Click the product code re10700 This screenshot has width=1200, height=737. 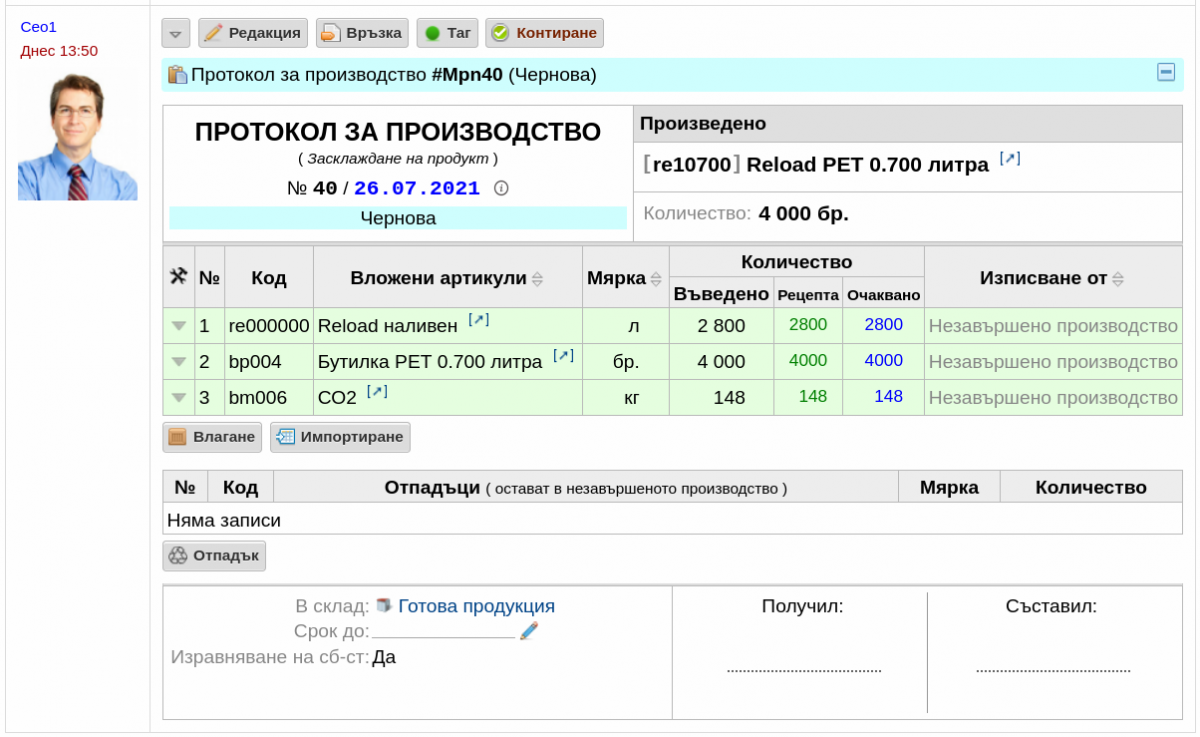coord(691,166)
